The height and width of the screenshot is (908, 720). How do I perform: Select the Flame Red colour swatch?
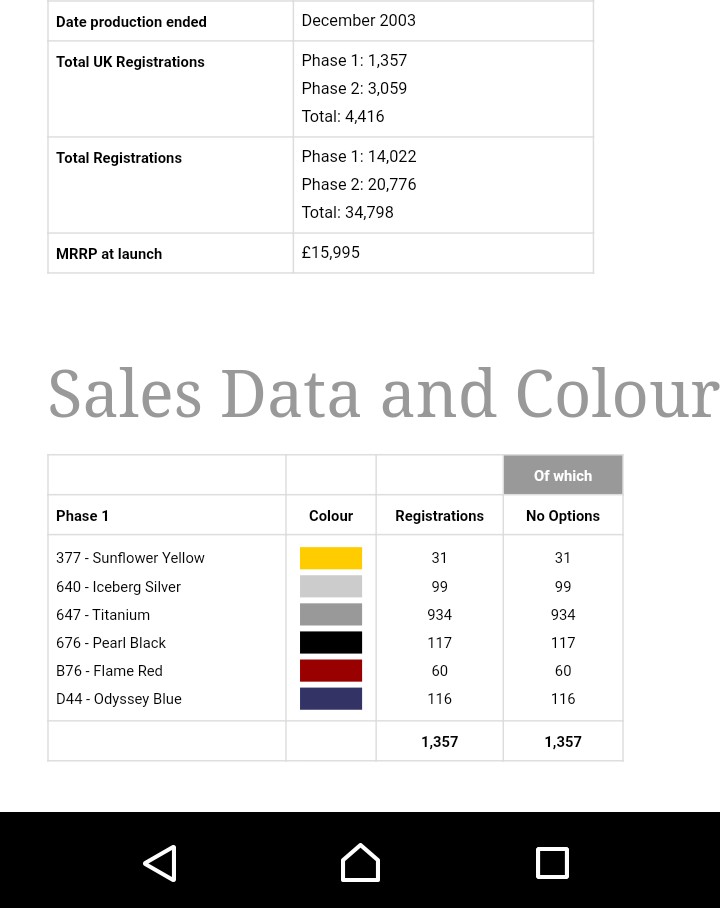point(331,670)
